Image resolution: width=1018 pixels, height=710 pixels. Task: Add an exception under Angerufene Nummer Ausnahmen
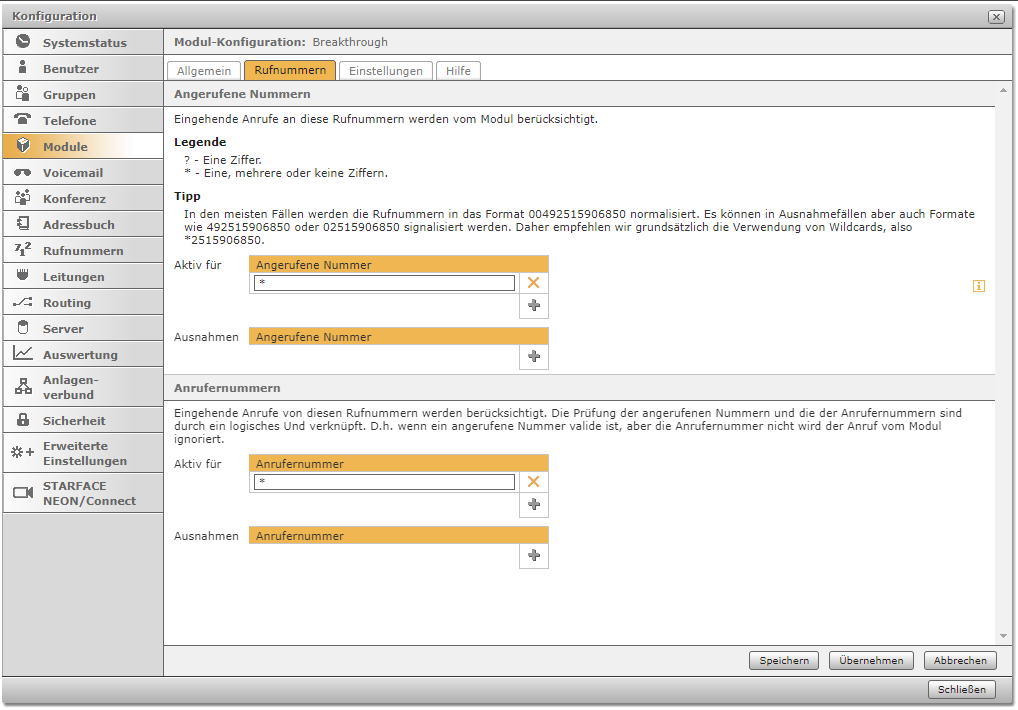tap(533, 357)
